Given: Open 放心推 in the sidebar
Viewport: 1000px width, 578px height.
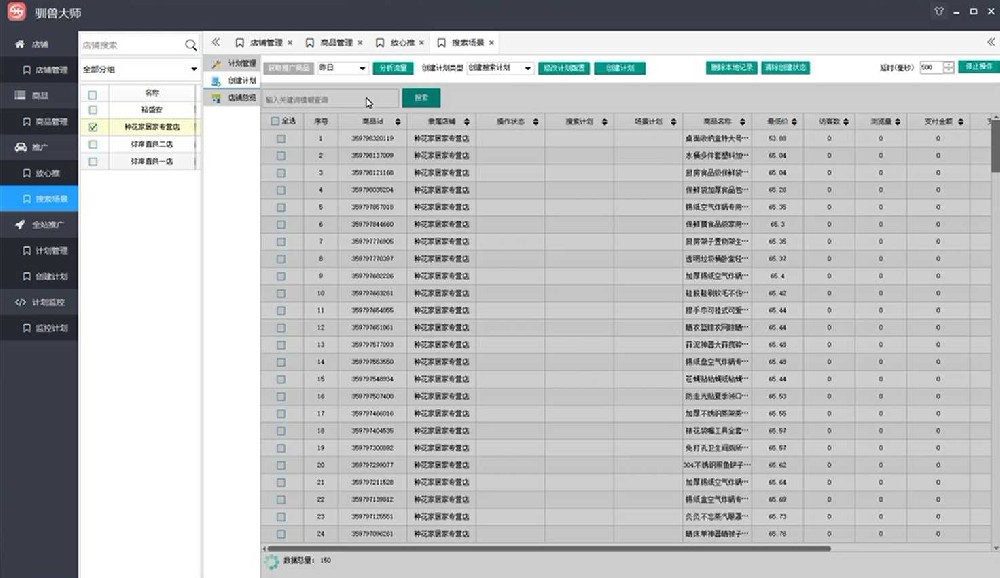Looking at the screenshot, I should [41, 173].
